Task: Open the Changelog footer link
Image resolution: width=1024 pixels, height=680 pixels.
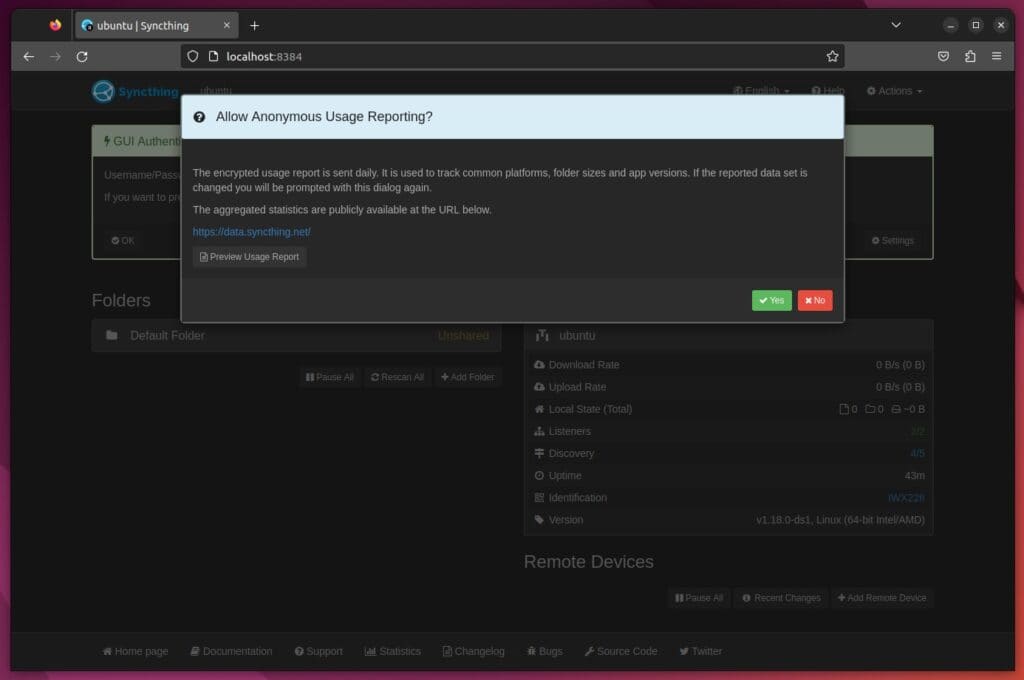Action: pos(473,651)
